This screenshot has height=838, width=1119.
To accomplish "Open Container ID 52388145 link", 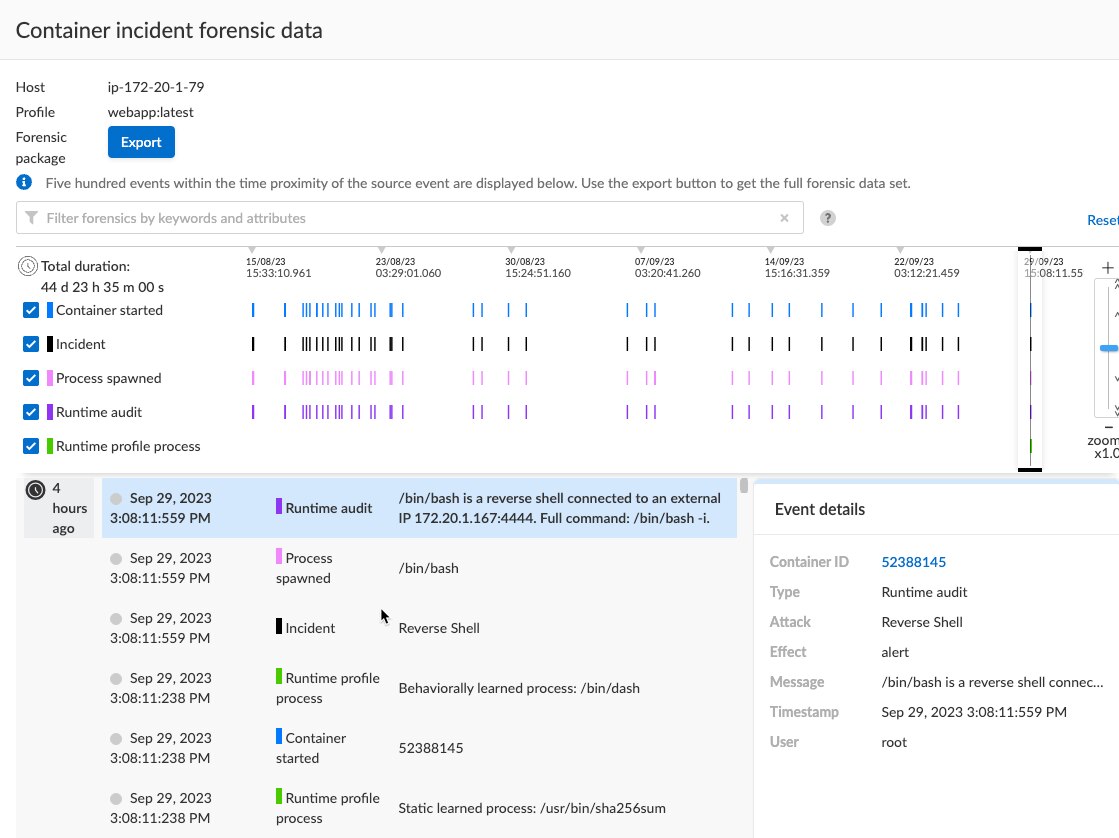I will (x=913, y=562).
